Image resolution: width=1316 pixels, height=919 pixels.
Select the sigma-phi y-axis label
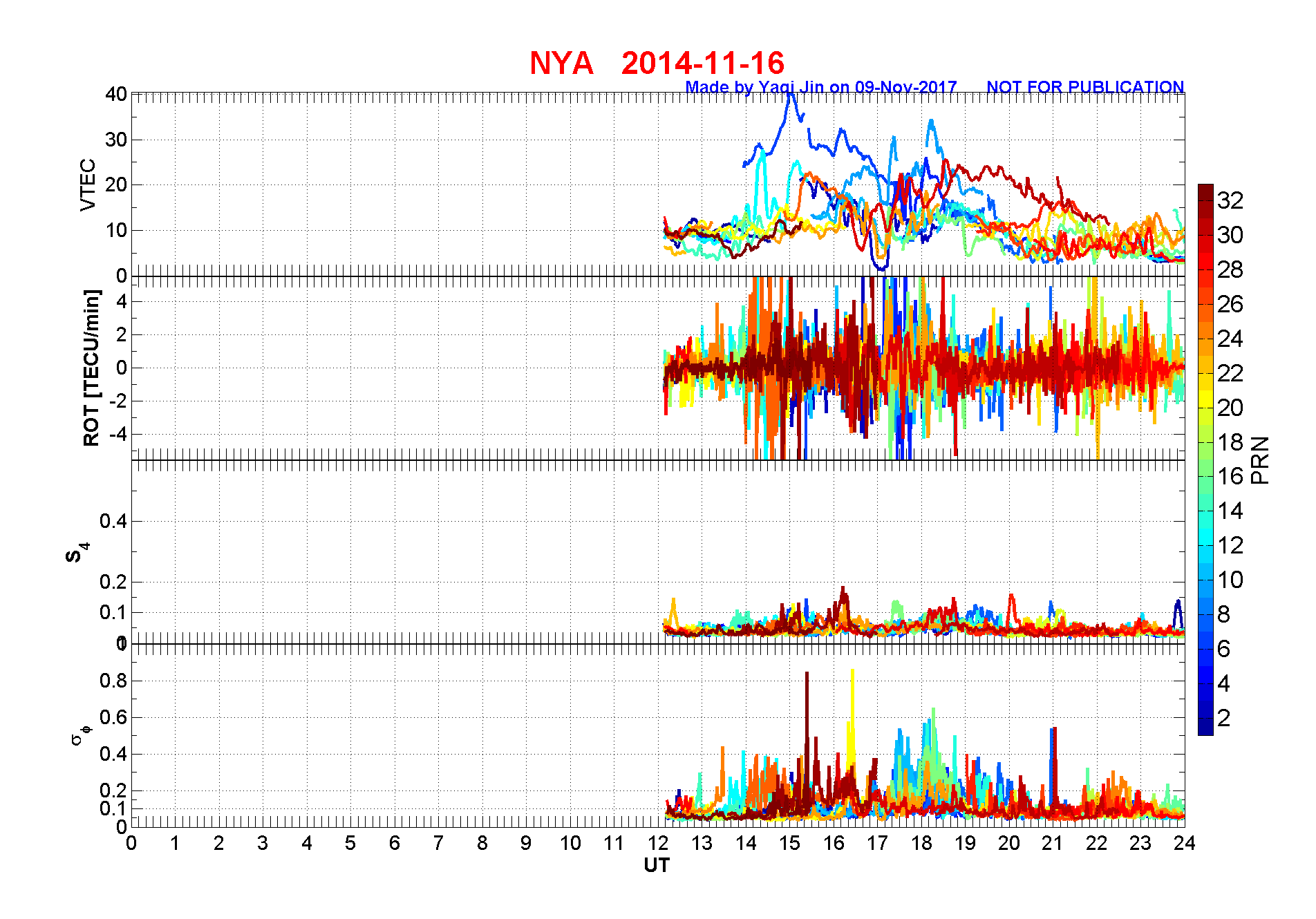tap(82, 735)
